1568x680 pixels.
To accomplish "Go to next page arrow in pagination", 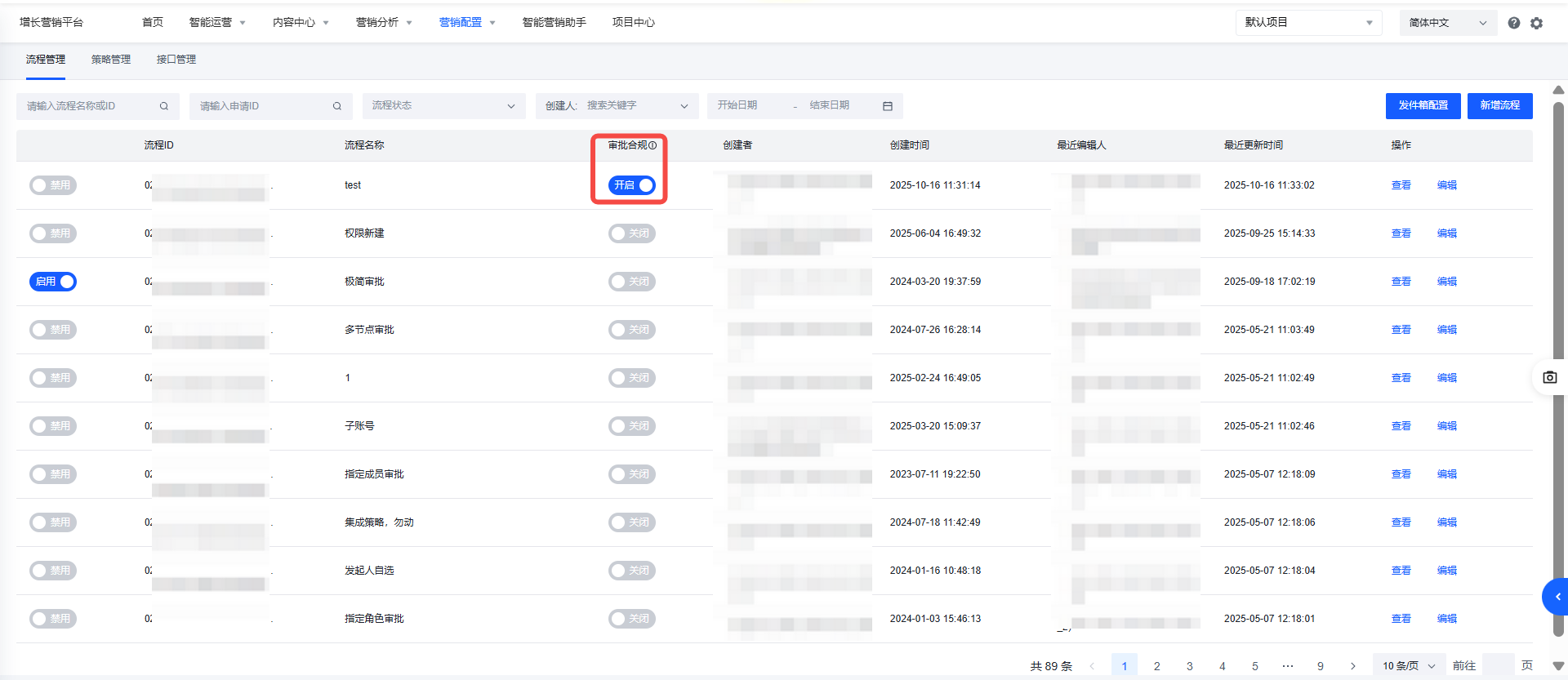I will pyautogui.click(x=1353, y=666).
